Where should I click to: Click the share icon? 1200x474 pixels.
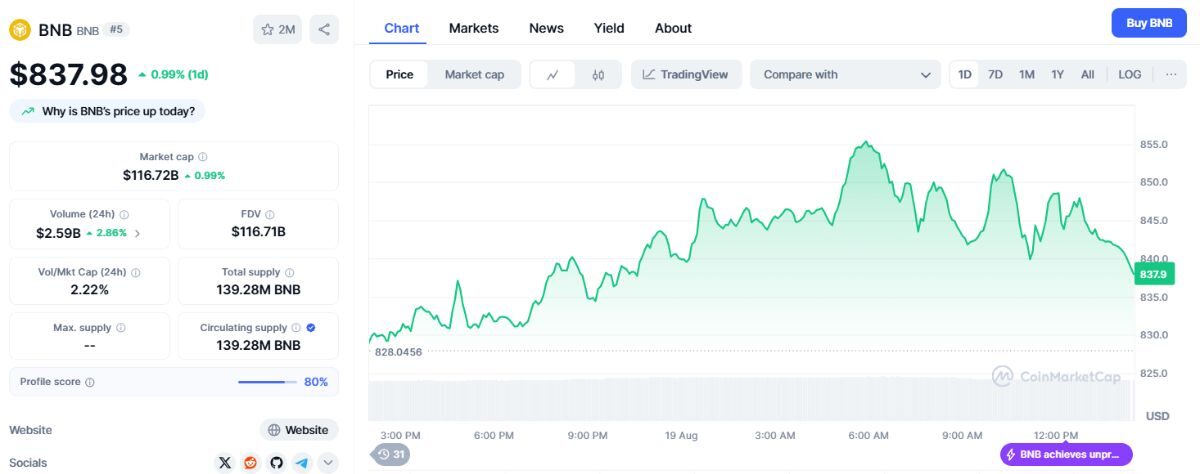pyautogui.click(x=324, y=30)
